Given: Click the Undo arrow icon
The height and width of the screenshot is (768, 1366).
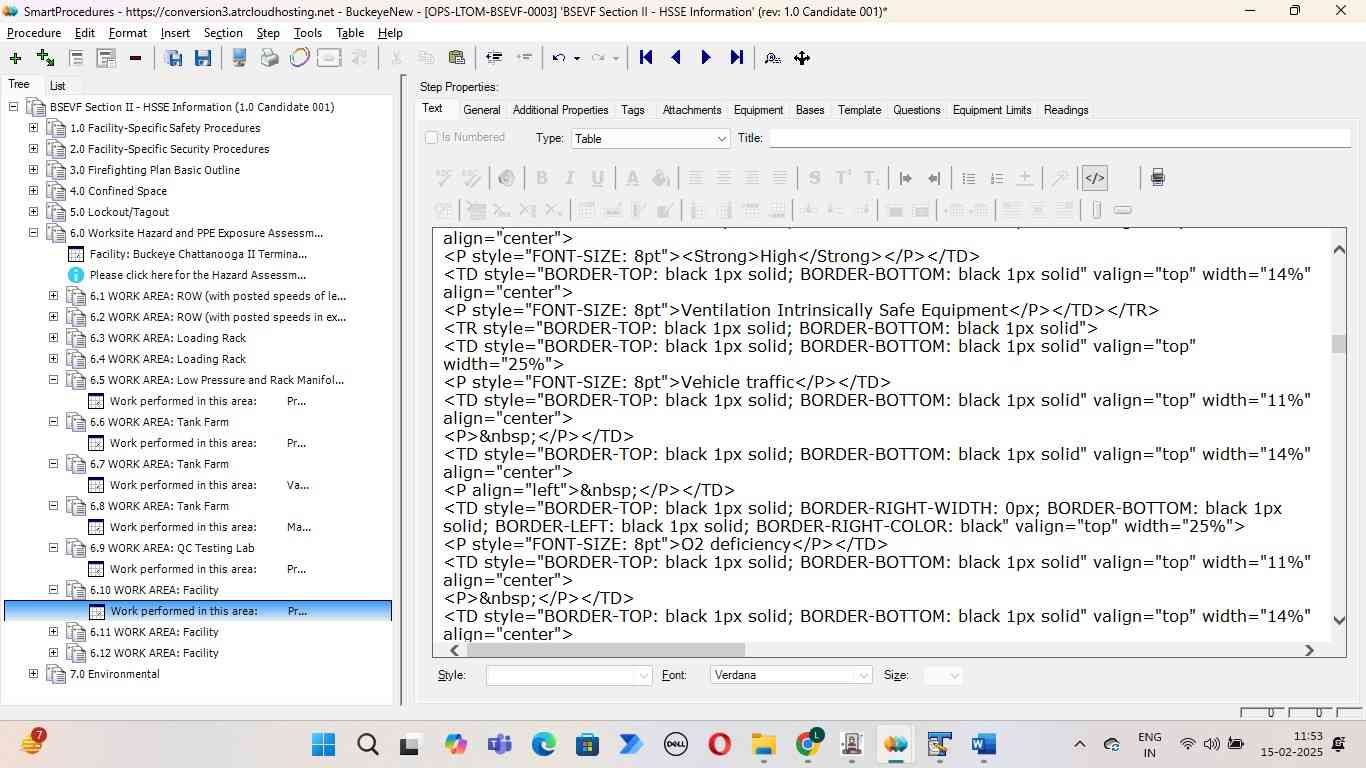Looking at the screenshot, I should [559, 58].
